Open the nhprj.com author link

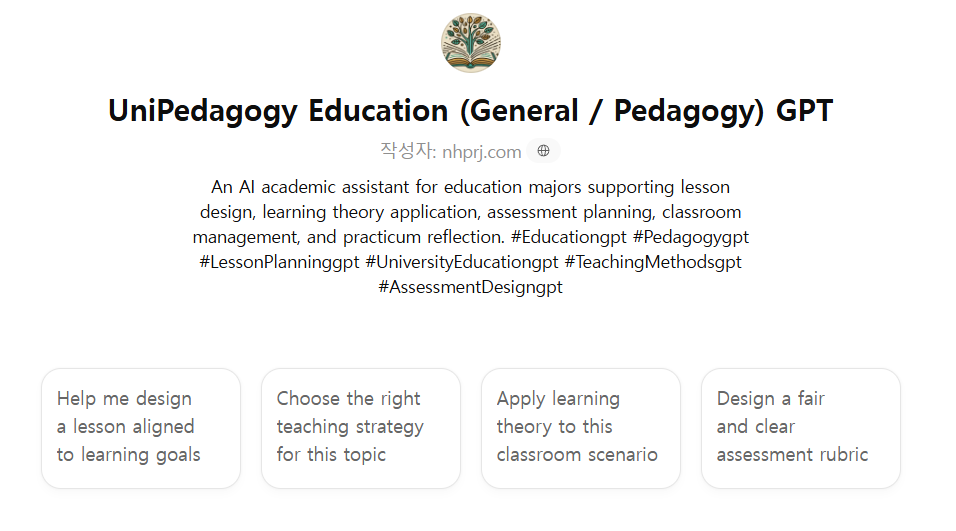pyautogui.click(x=481, y=151)
